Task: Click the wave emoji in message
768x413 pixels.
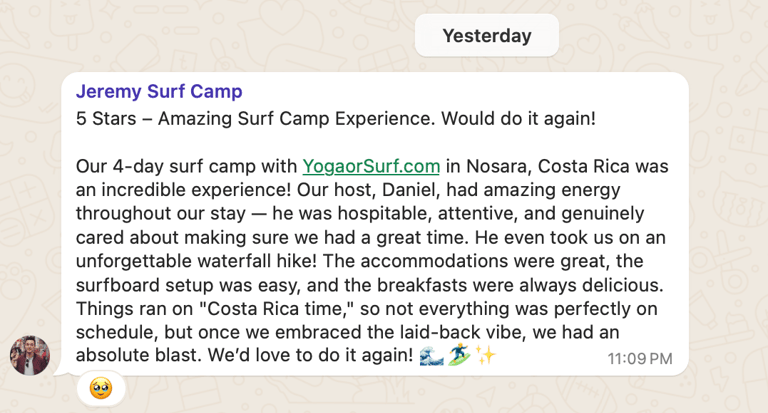Action: coord(433,356)
